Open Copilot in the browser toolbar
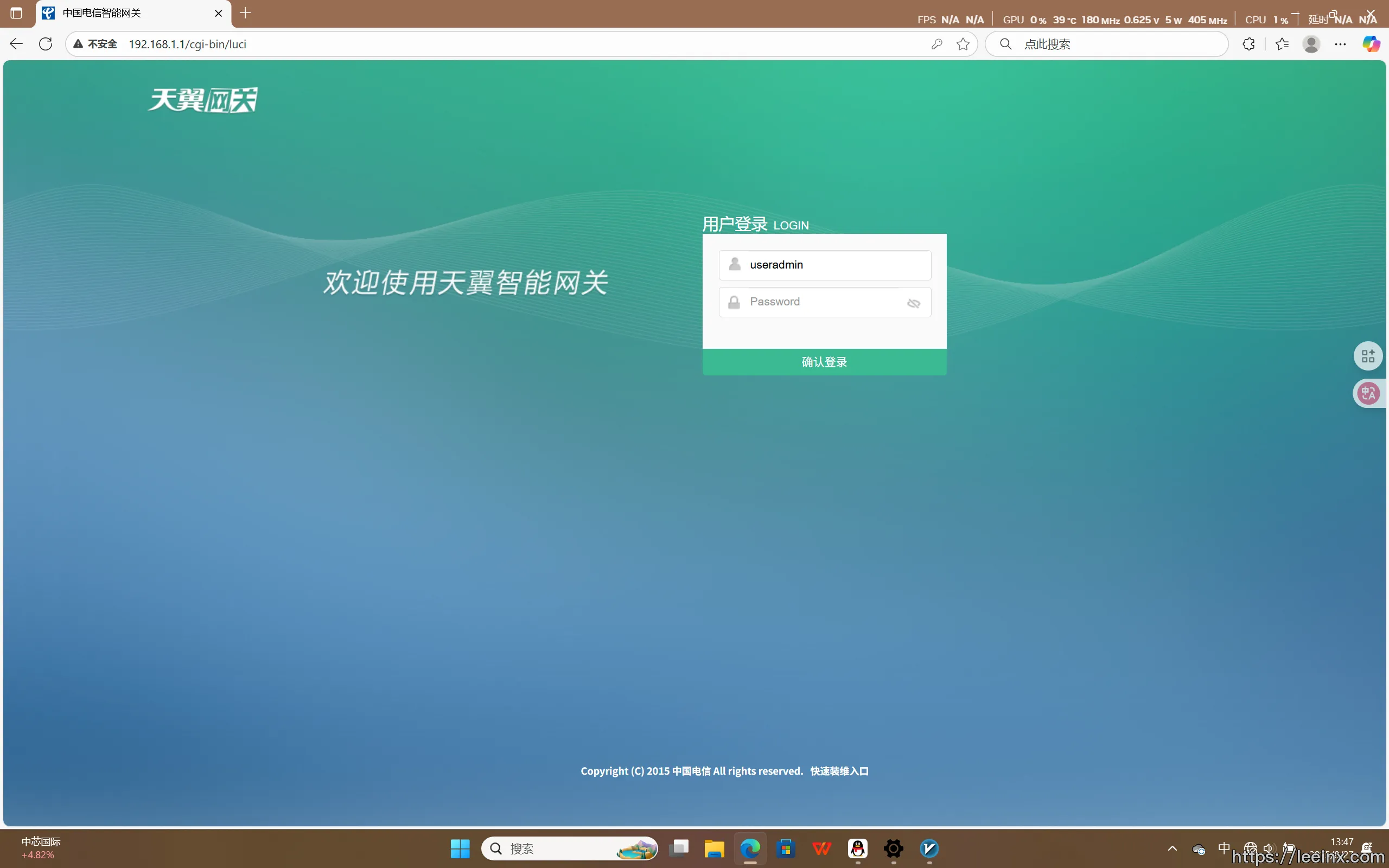The width and height of the screenshot is (1389, 868). point(1372,43)
